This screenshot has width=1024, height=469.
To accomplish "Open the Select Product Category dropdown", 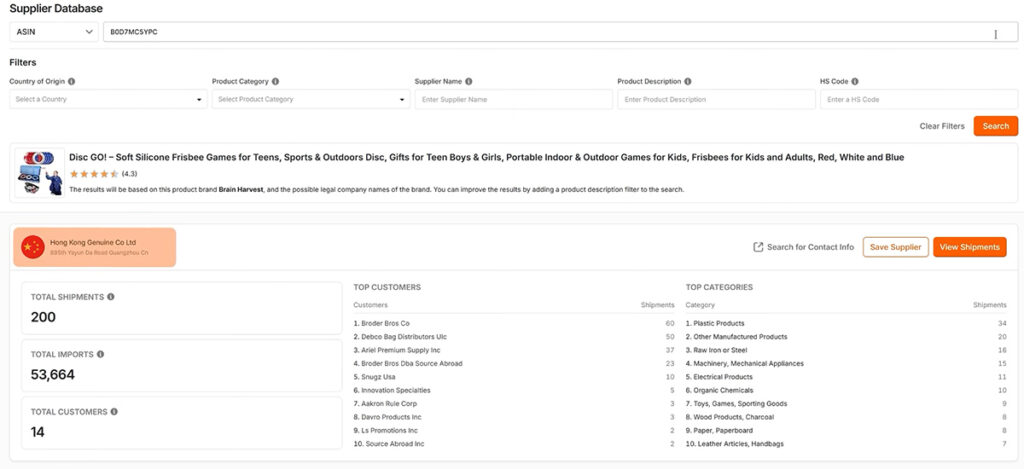I will [x=310, y=99].
